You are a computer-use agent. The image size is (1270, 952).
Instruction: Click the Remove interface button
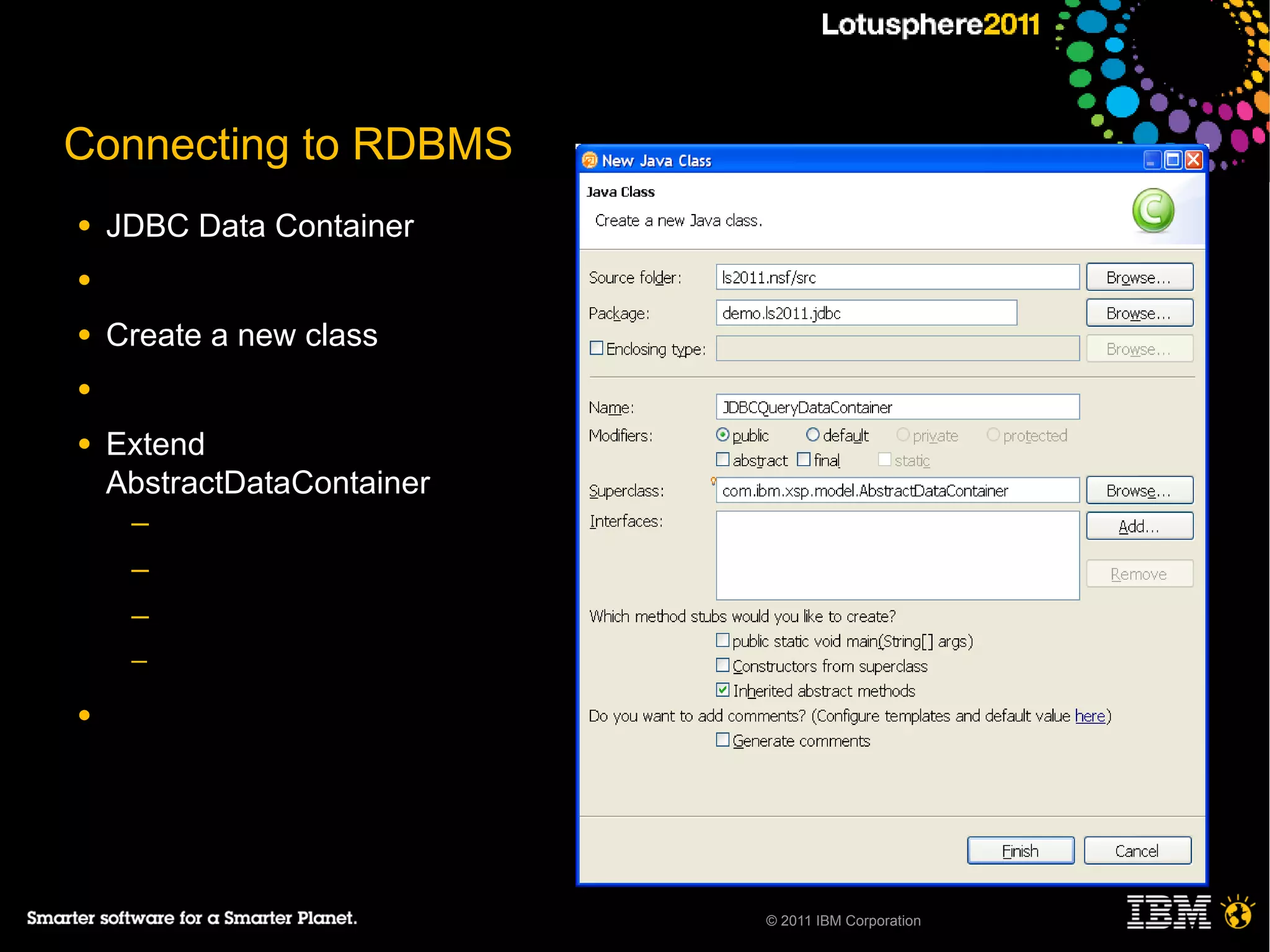click(1139, 574)
